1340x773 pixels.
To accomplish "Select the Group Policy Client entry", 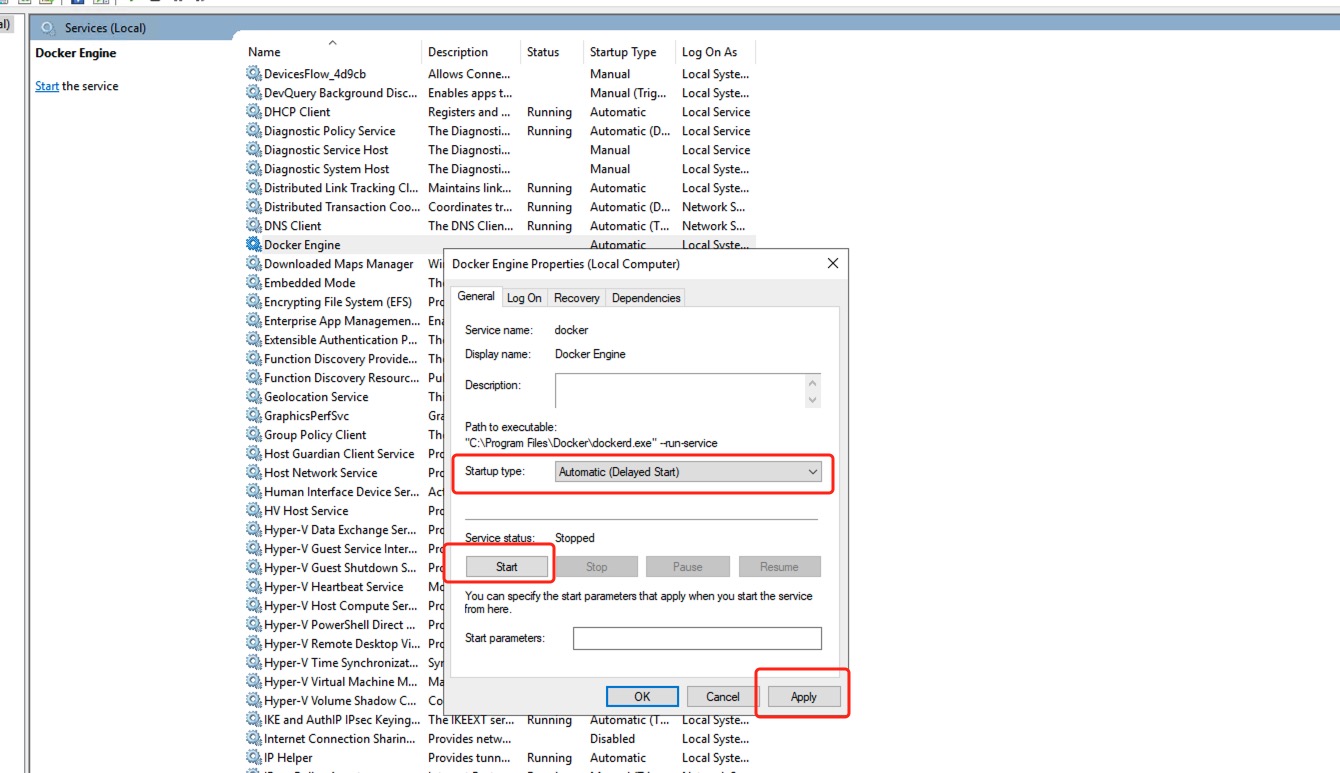I will click(x=315, y=435).
